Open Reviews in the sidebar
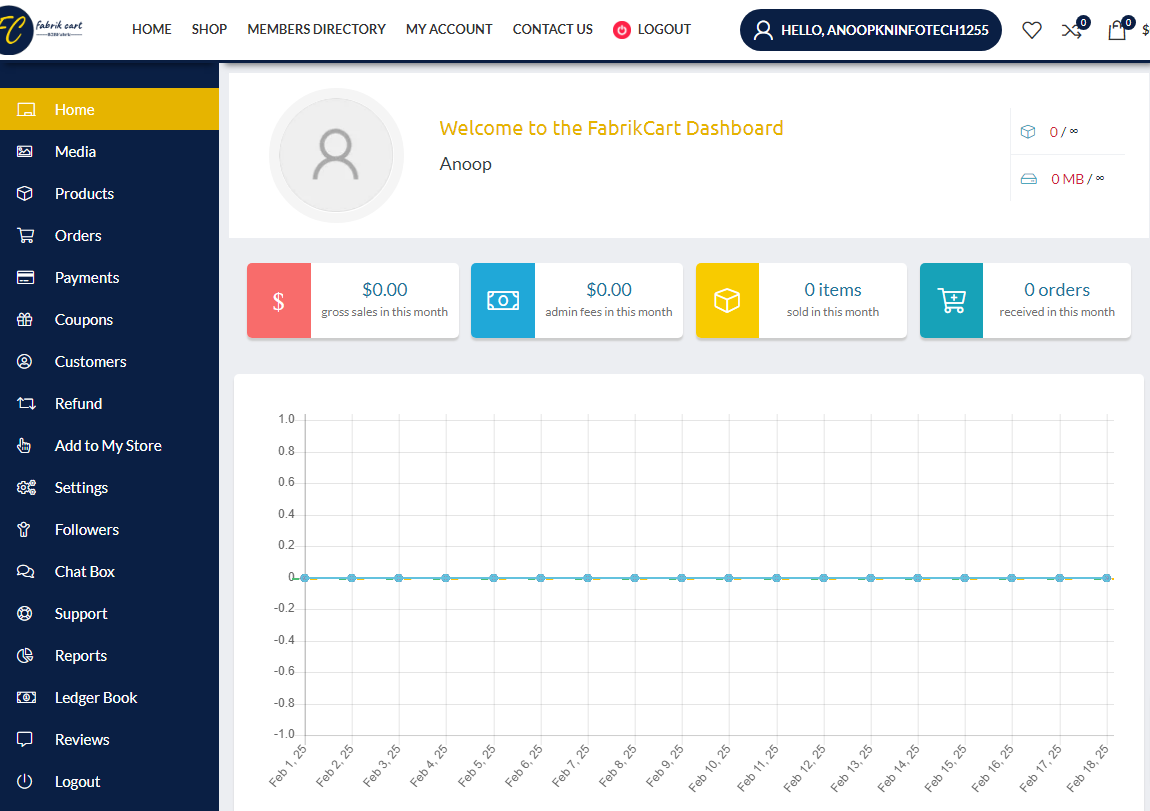 (x=82, y=740)
